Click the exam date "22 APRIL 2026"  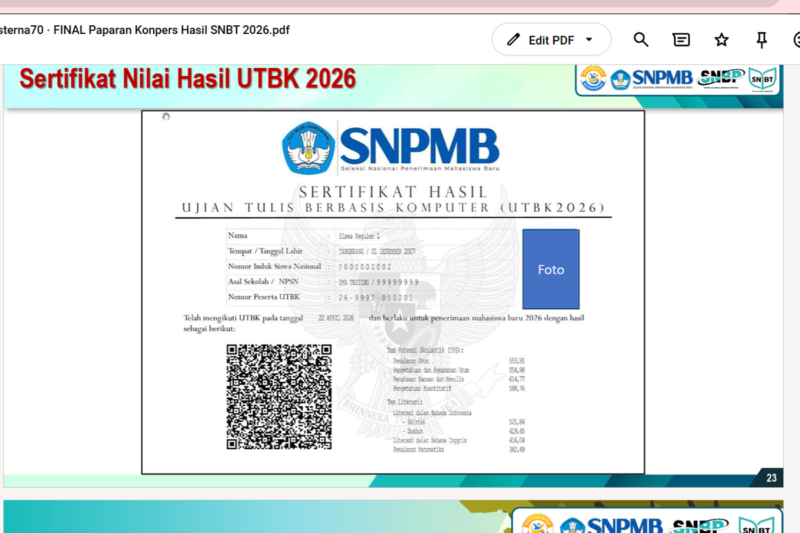[x=336, y=318]
